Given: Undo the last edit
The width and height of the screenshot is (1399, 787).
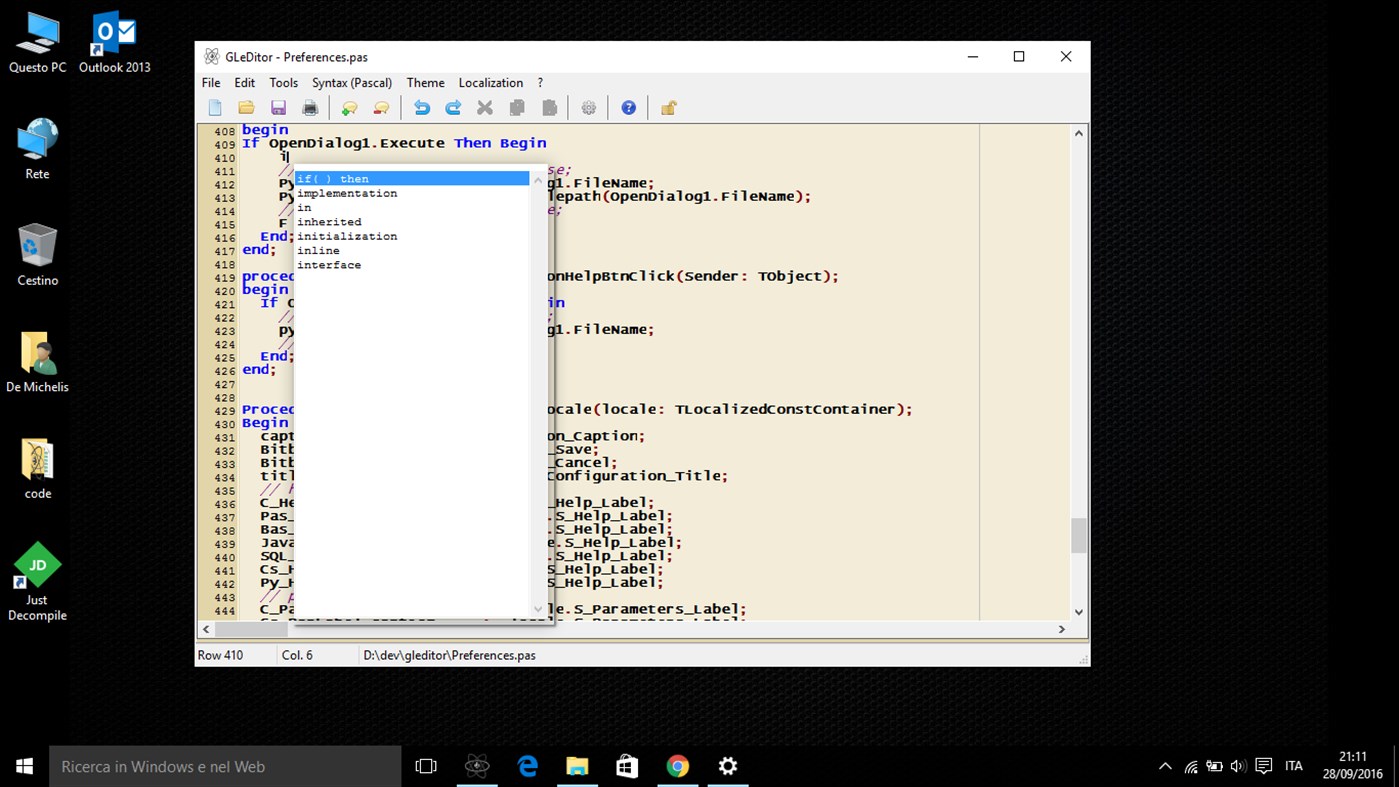Looking at the screenshot, I should tap(421, 107).
